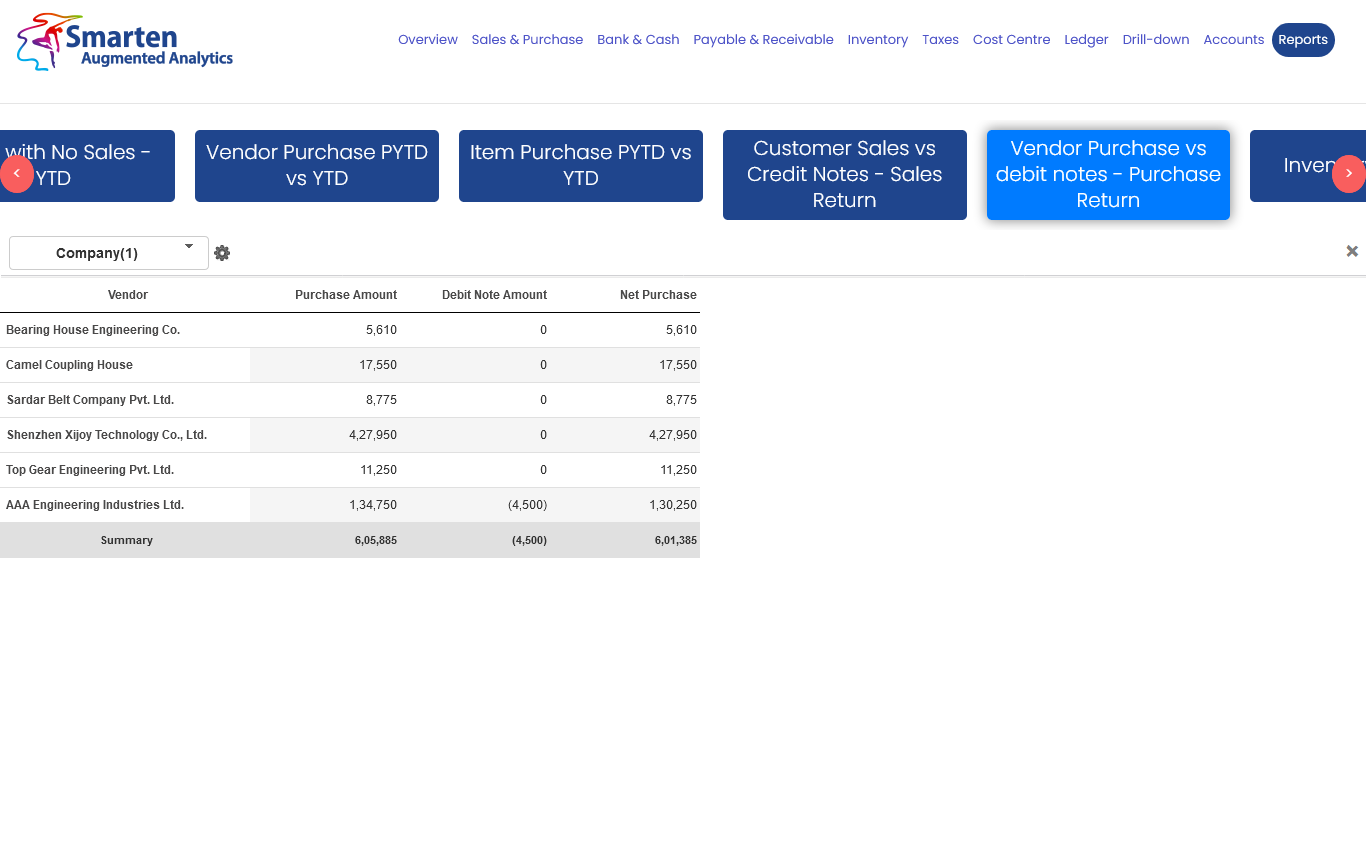Select Top Gear Engineering Pvt. Ltd.
The width and height of the screenshot is (1366, 862).
pos(90,470)
